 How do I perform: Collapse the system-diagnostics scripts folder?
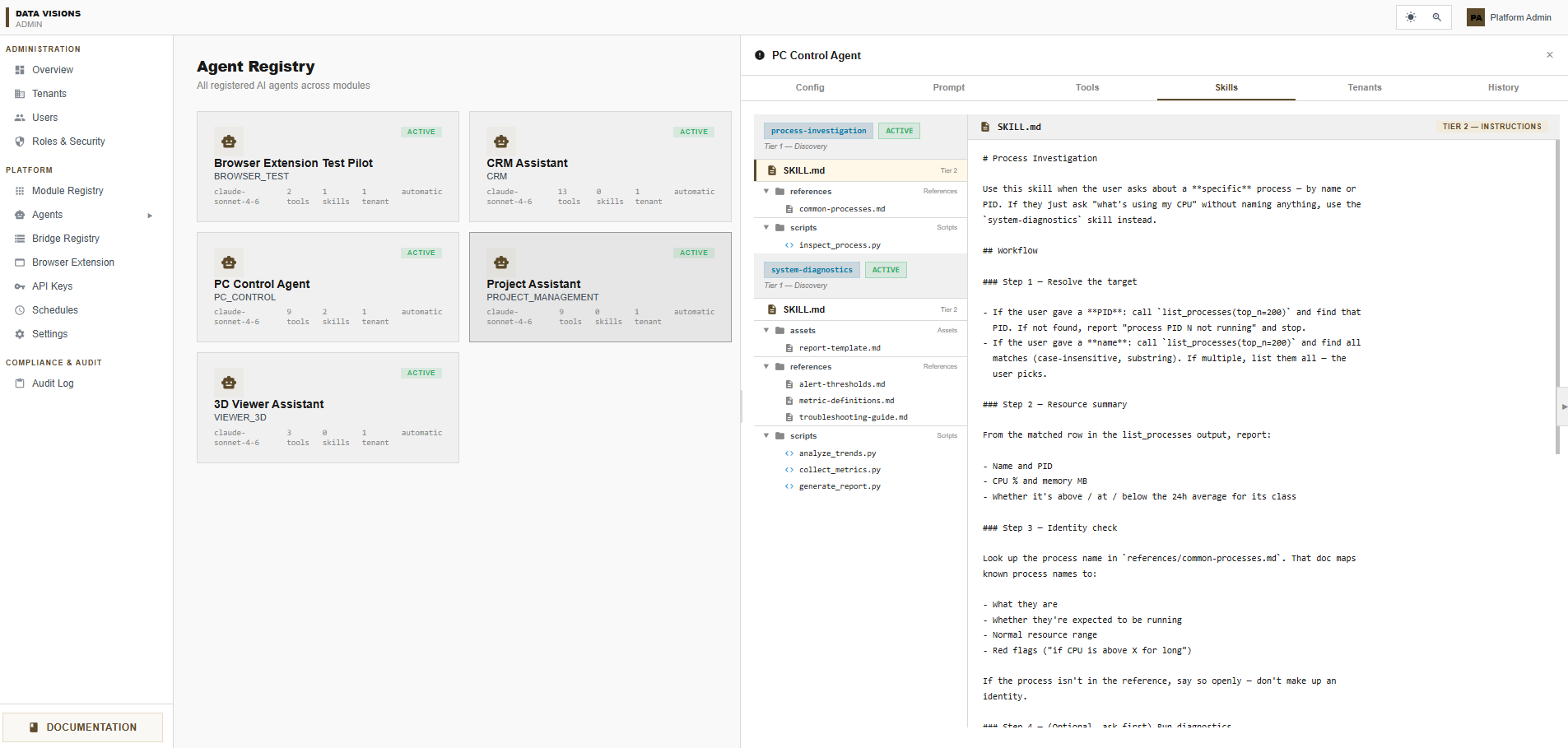coord(766,436)
